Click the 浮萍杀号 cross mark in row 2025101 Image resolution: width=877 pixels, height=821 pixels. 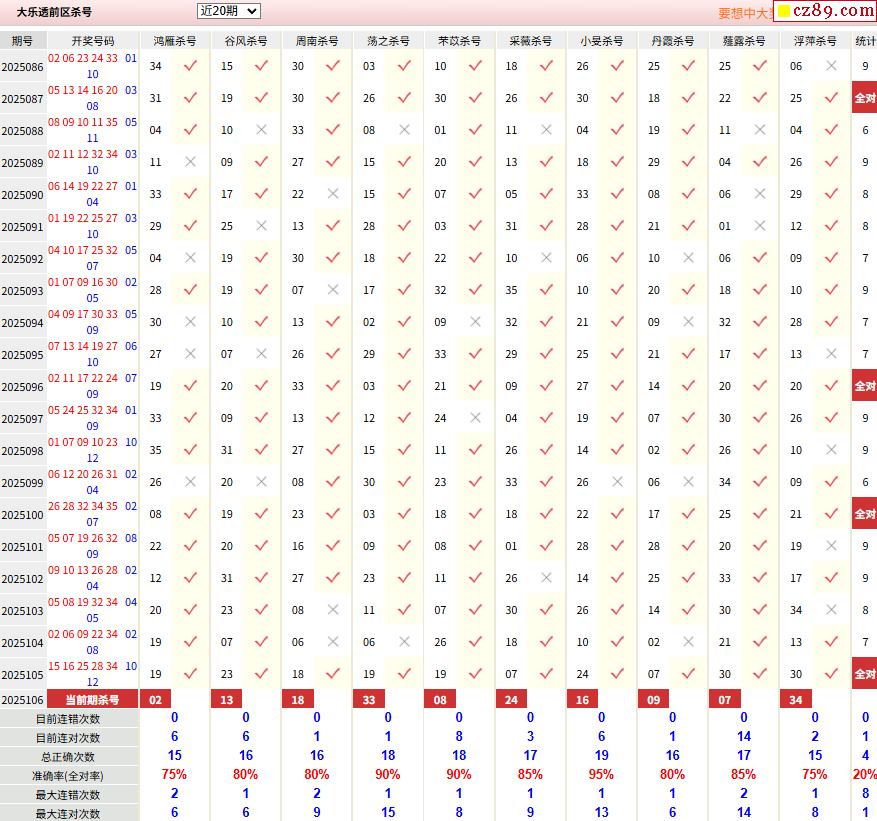(831, 545)
